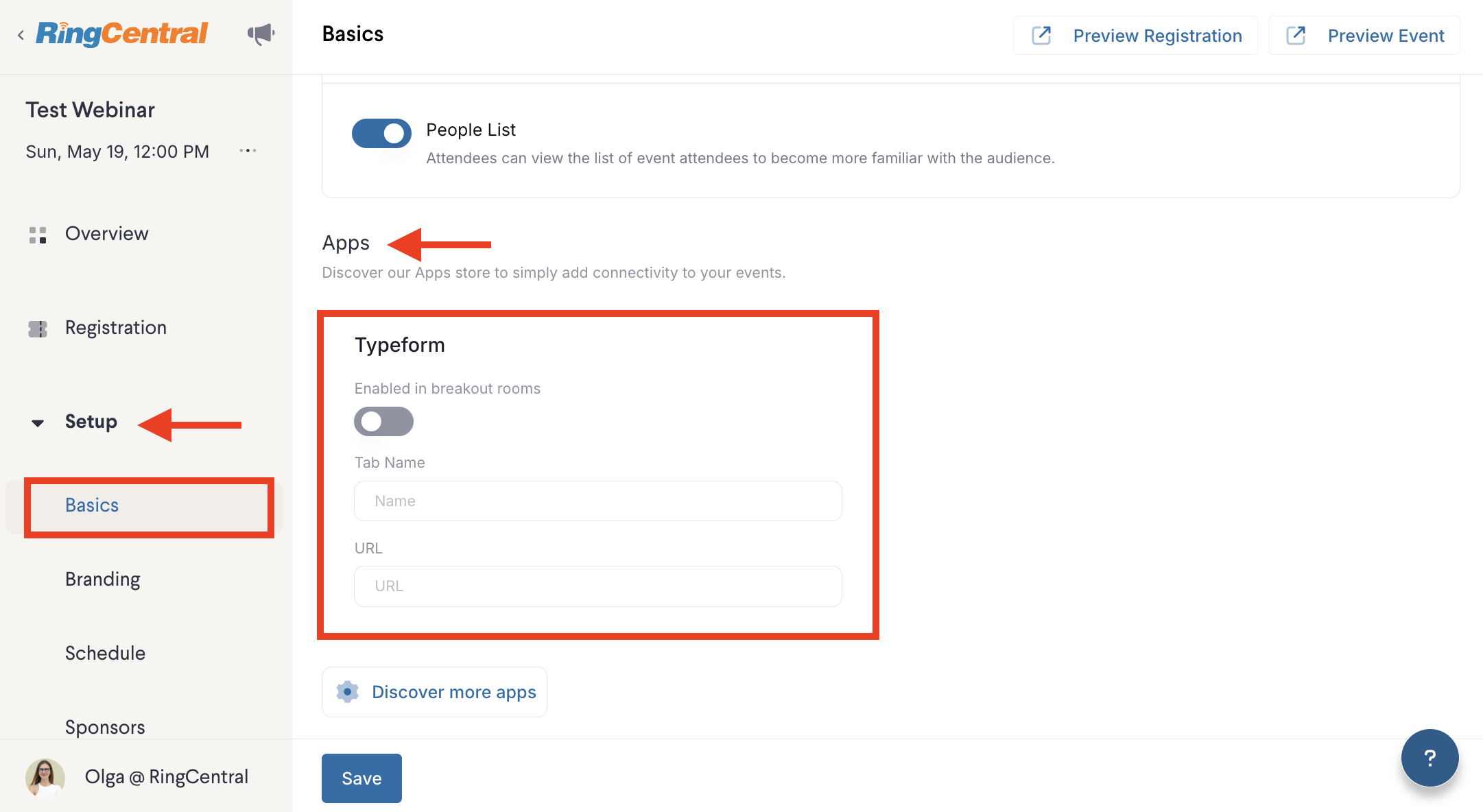Open the help question mark bubble

click(x=1429, y=758)
